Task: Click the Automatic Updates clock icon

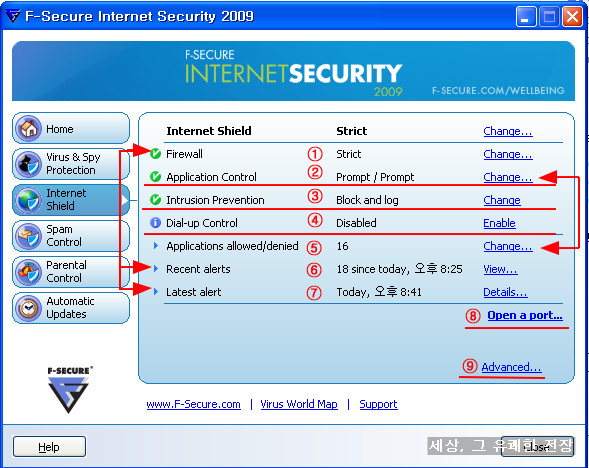Action: (x=28, y=308)
